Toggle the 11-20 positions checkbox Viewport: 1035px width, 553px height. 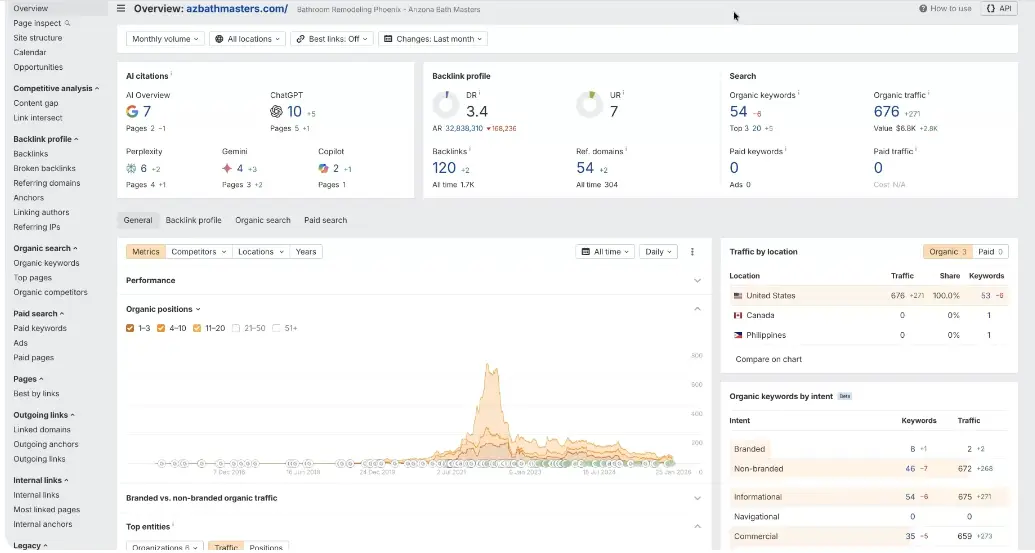point(197,328)
